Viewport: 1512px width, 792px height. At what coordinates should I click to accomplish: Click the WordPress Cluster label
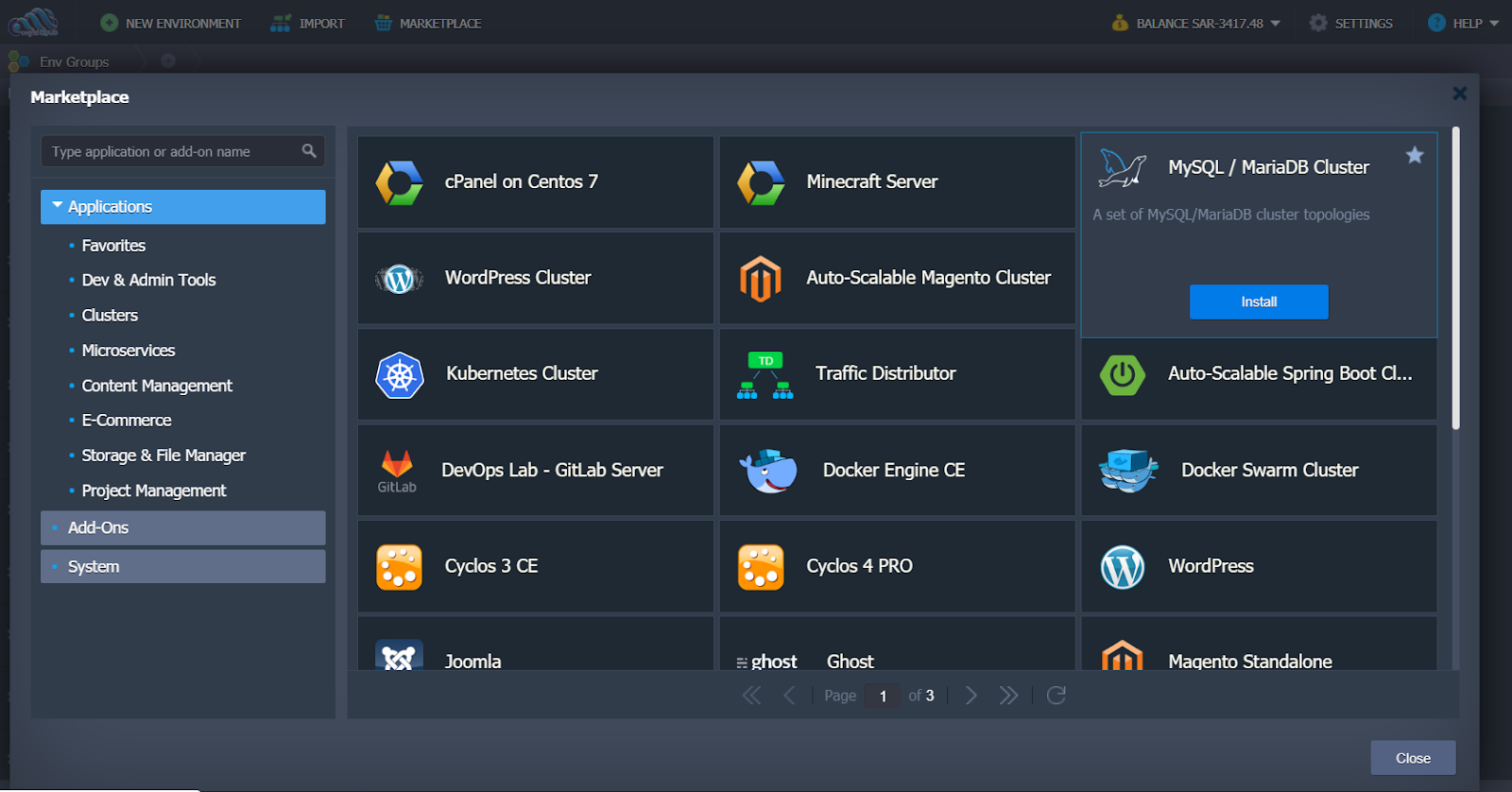[x=518, y=278]
